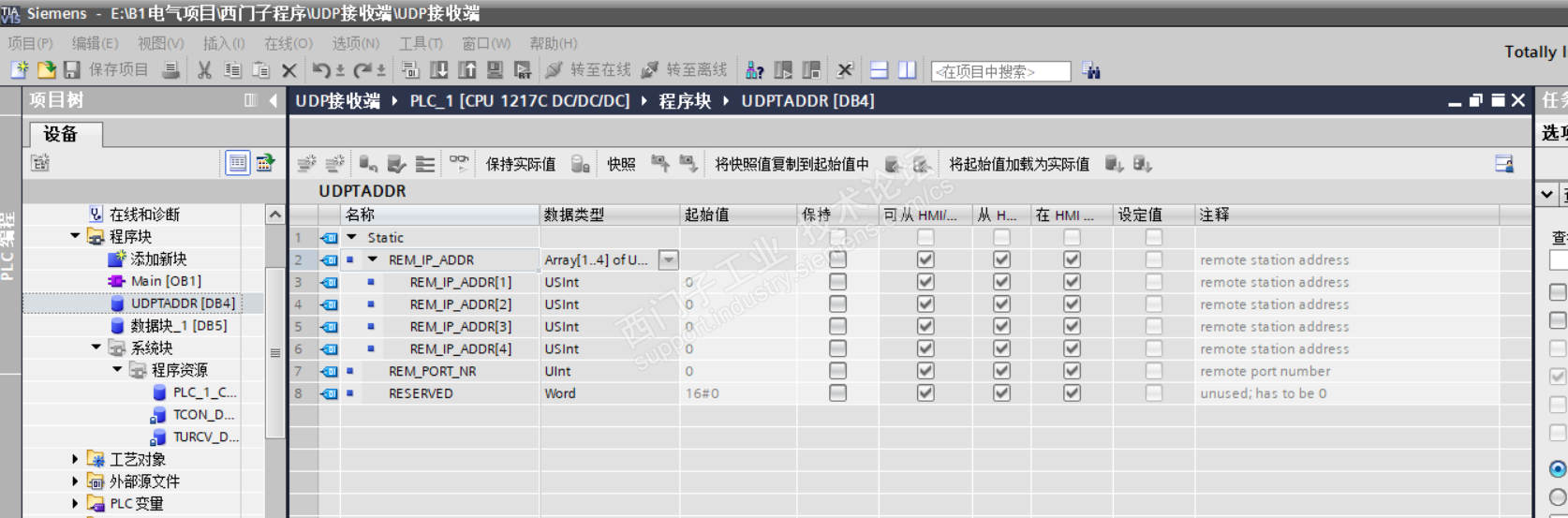This screenshot has width=1568, height=518.
Task: Click the Print icon in main toolbar
Action: [x=170, y=70]
